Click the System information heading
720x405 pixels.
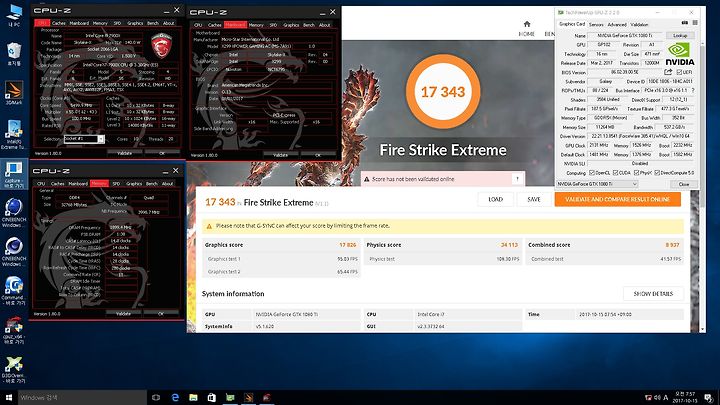point(233,294)
